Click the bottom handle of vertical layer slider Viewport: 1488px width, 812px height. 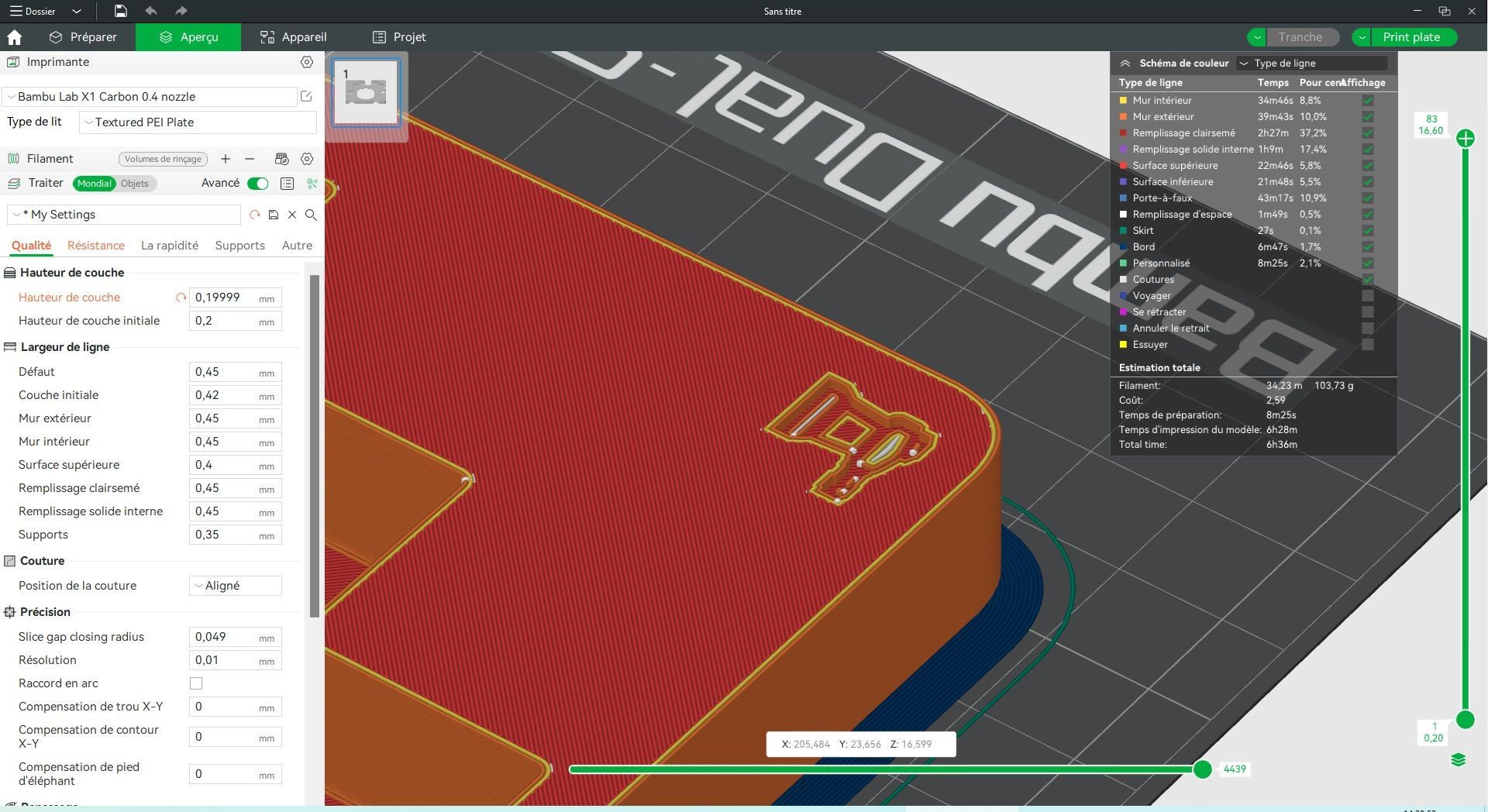point(1465,720)
